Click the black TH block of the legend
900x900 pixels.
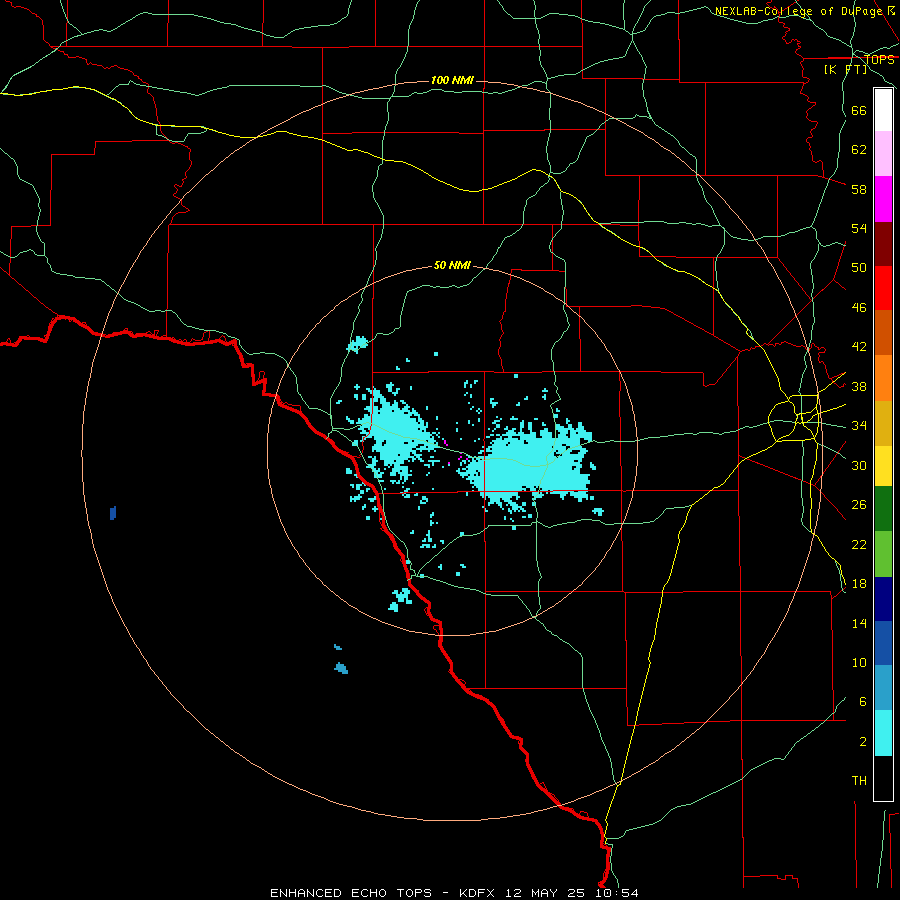883,778
